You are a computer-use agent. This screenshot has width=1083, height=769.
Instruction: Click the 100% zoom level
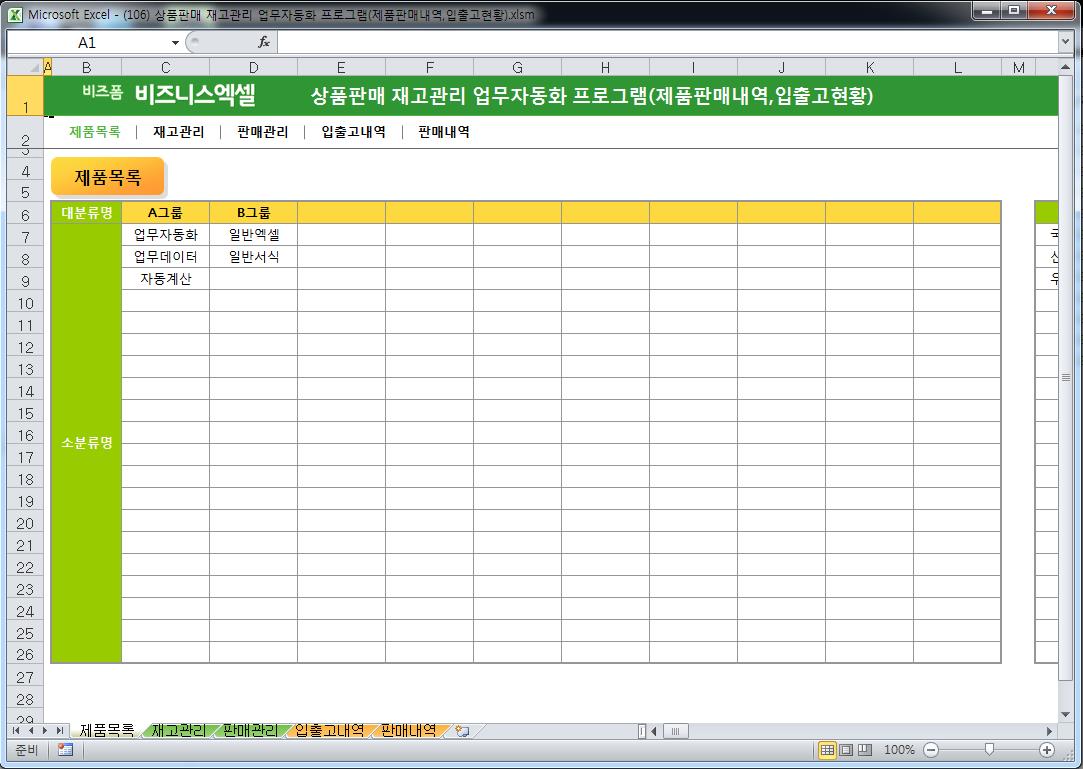click(899, 750)
